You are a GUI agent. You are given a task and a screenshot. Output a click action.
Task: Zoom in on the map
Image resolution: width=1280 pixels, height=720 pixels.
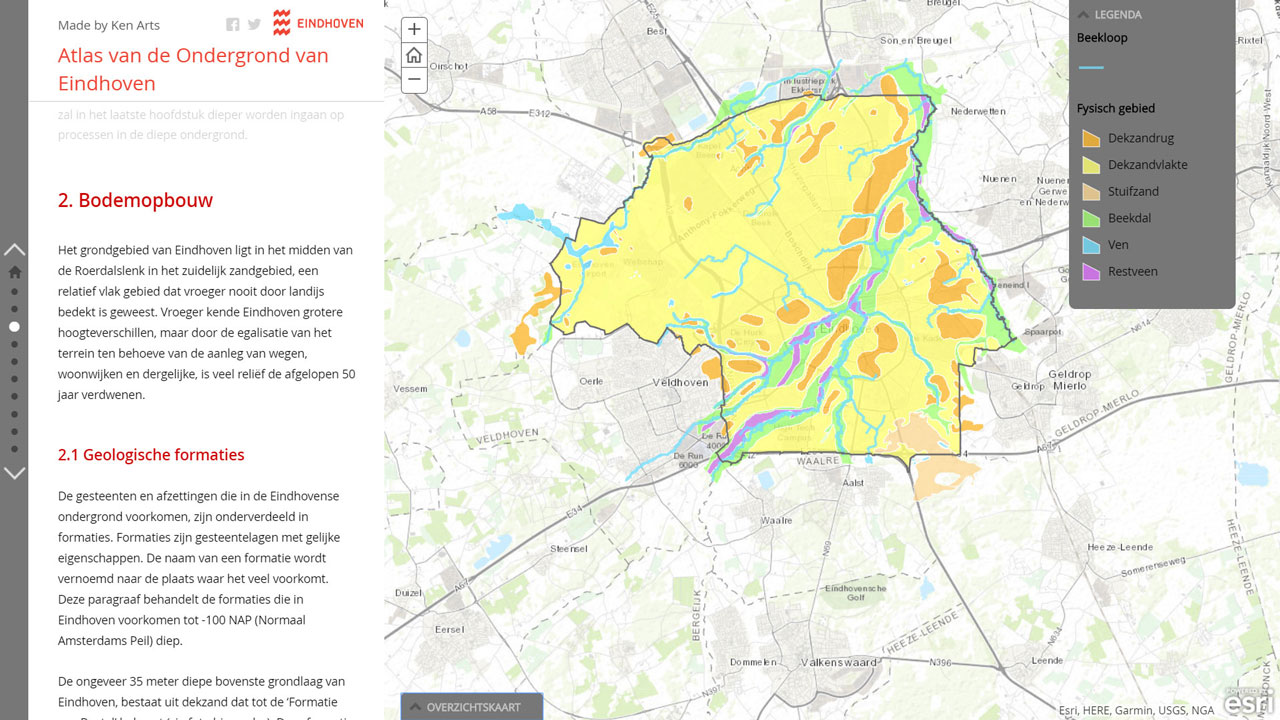tap(414, 30)
